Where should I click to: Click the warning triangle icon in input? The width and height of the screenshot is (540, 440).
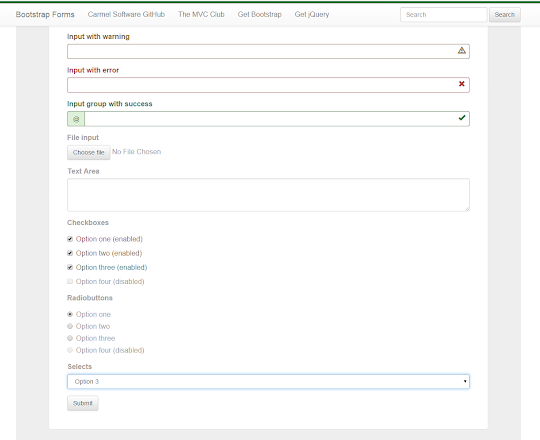(x=461, y=51)
